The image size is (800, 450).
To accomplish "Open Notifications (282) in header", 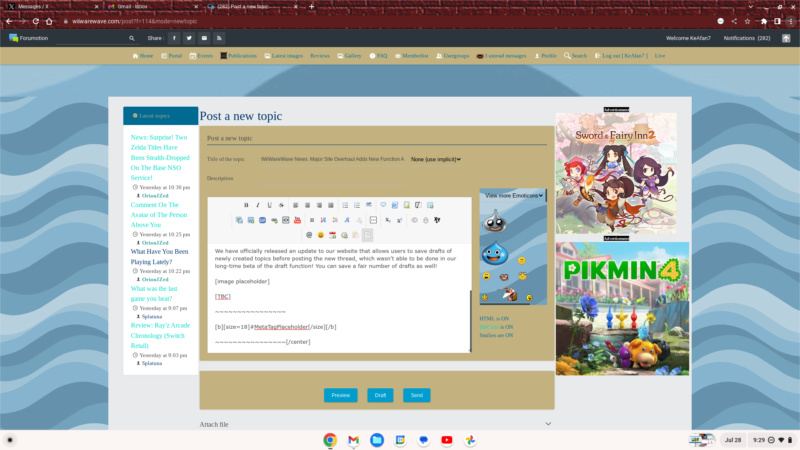I will pyautogui.click(x=746, y=38).
